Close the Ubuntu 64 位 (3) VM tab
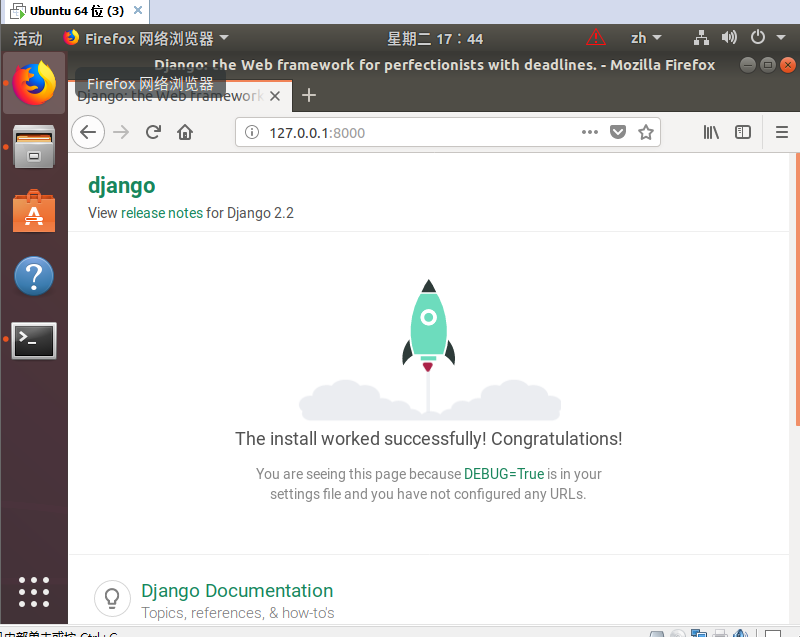Viewport: 800px width, 637px height. coord(138,10)
